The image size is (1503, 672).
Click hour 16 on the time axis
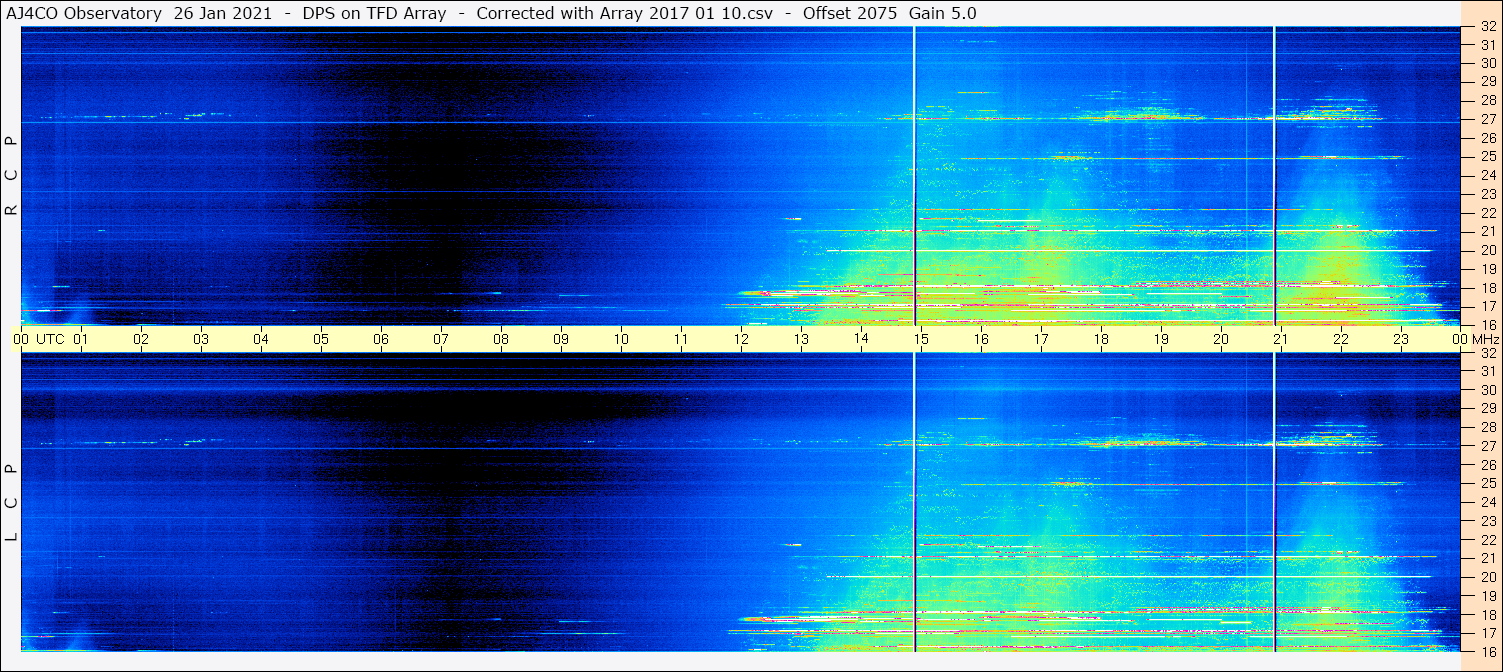click(981, 339)
